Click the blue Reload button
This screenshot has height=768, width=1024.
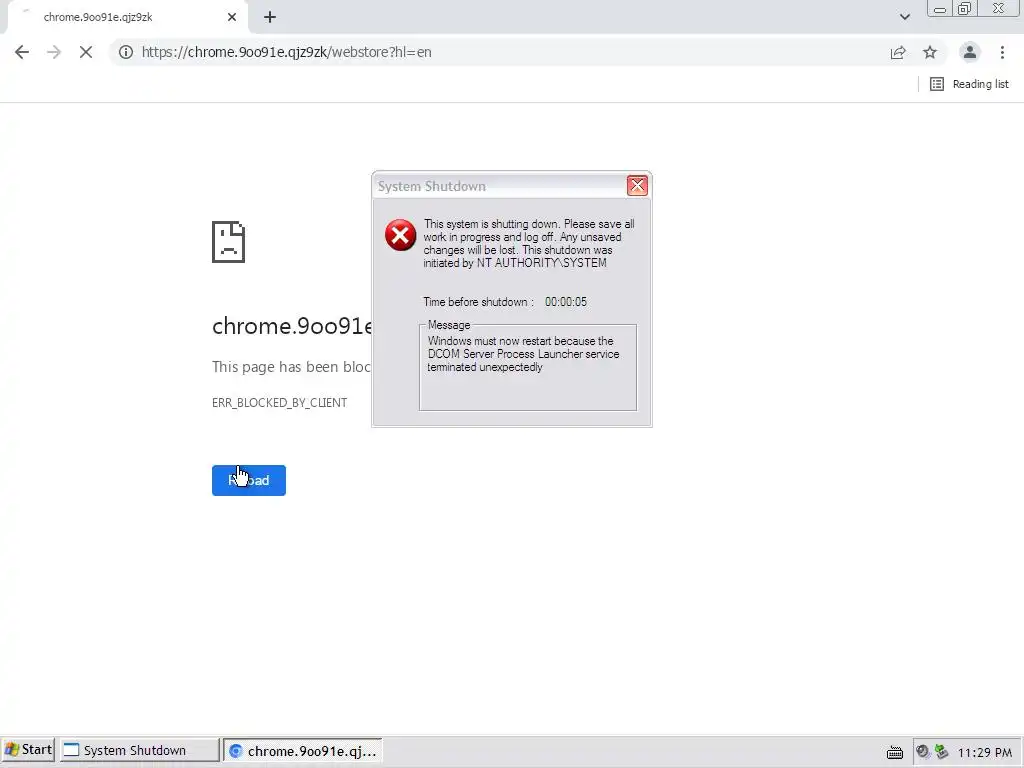point(249,480)
